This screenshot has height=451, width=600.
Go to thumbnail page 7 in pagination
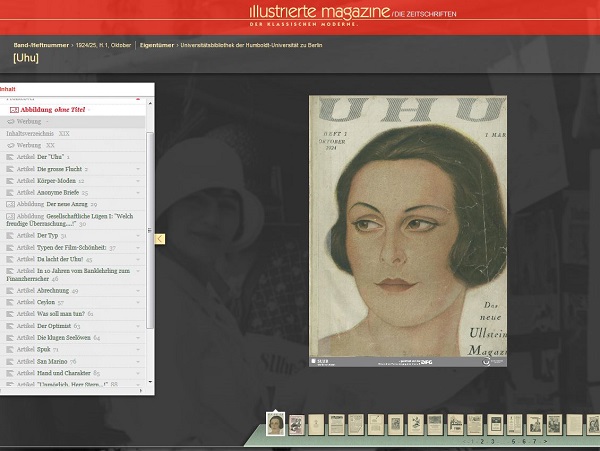[535, 441]
